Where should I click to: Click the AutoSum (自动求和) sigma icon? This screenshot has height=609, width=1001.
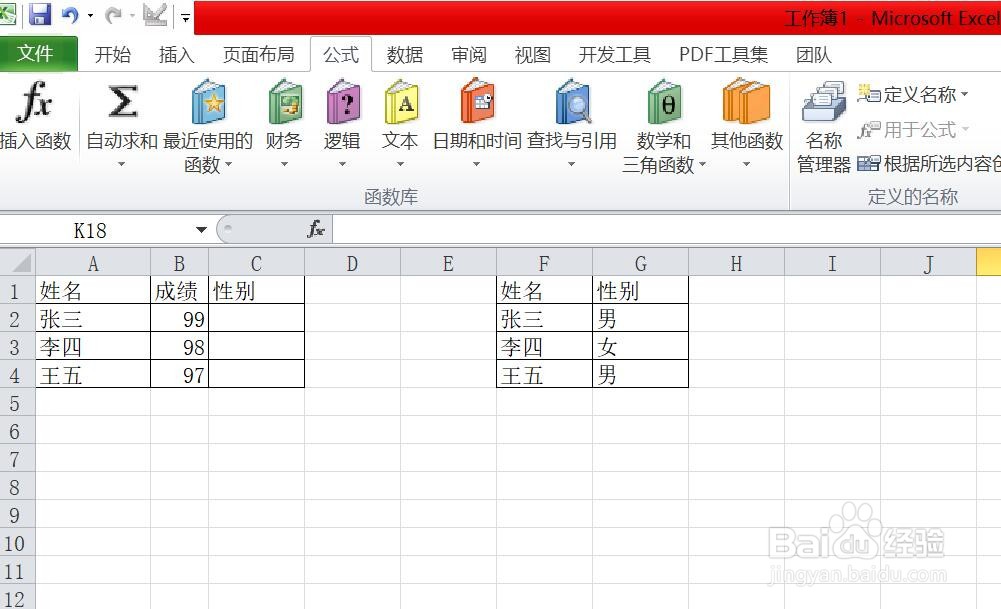(122, 102)
